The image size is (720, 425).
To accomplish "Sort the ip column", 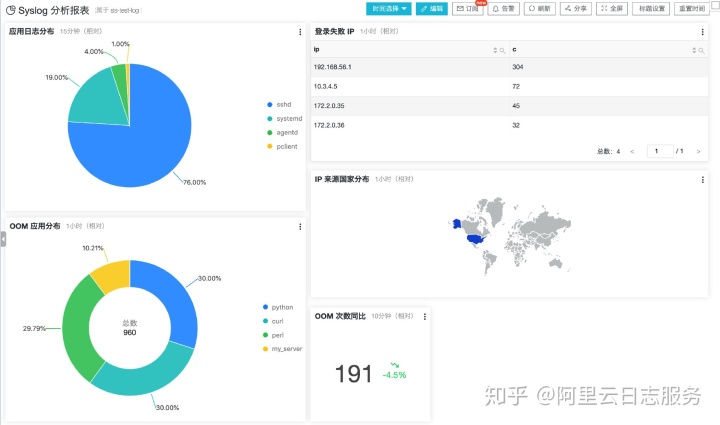I will 495,50.
